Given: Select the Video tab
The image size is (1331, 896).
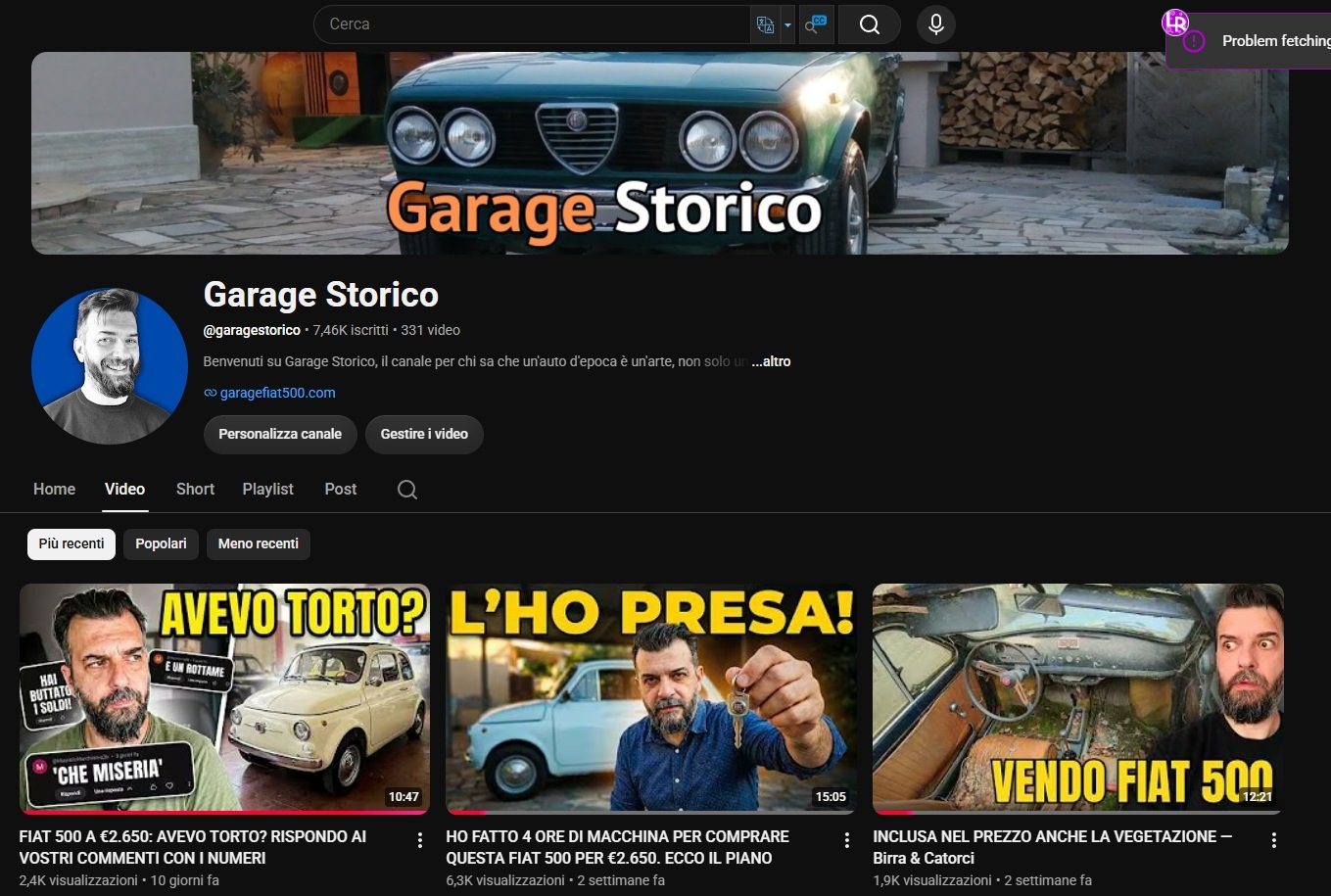Looking at the screenshot, I should pyautogui.click(x=125, y=489).
